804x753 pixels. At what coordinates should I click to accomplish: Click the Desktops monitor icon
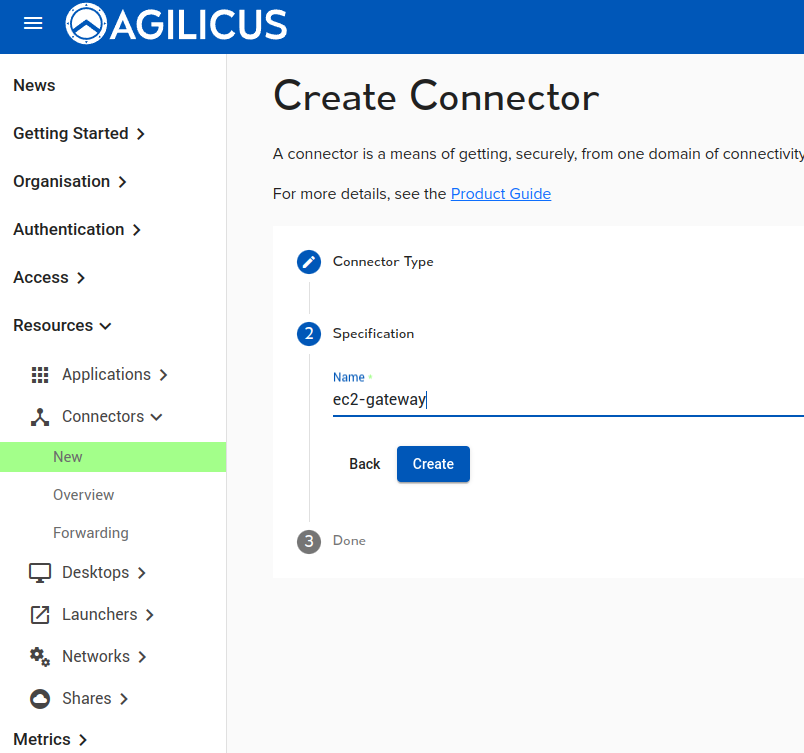40,573
